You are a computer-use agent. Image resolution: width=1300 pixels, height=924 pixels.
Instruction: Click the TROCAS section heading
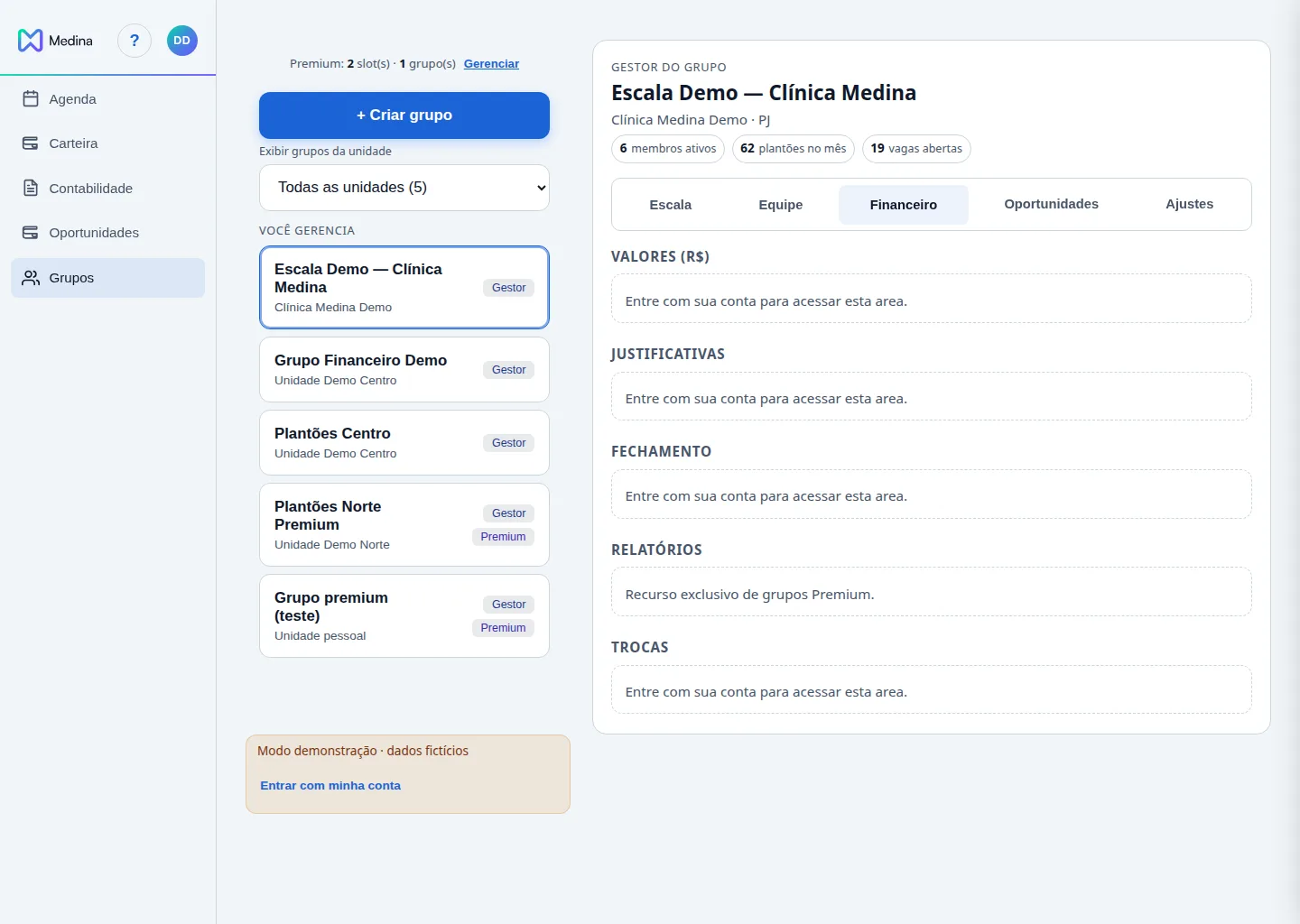click(x=640, y=648)
